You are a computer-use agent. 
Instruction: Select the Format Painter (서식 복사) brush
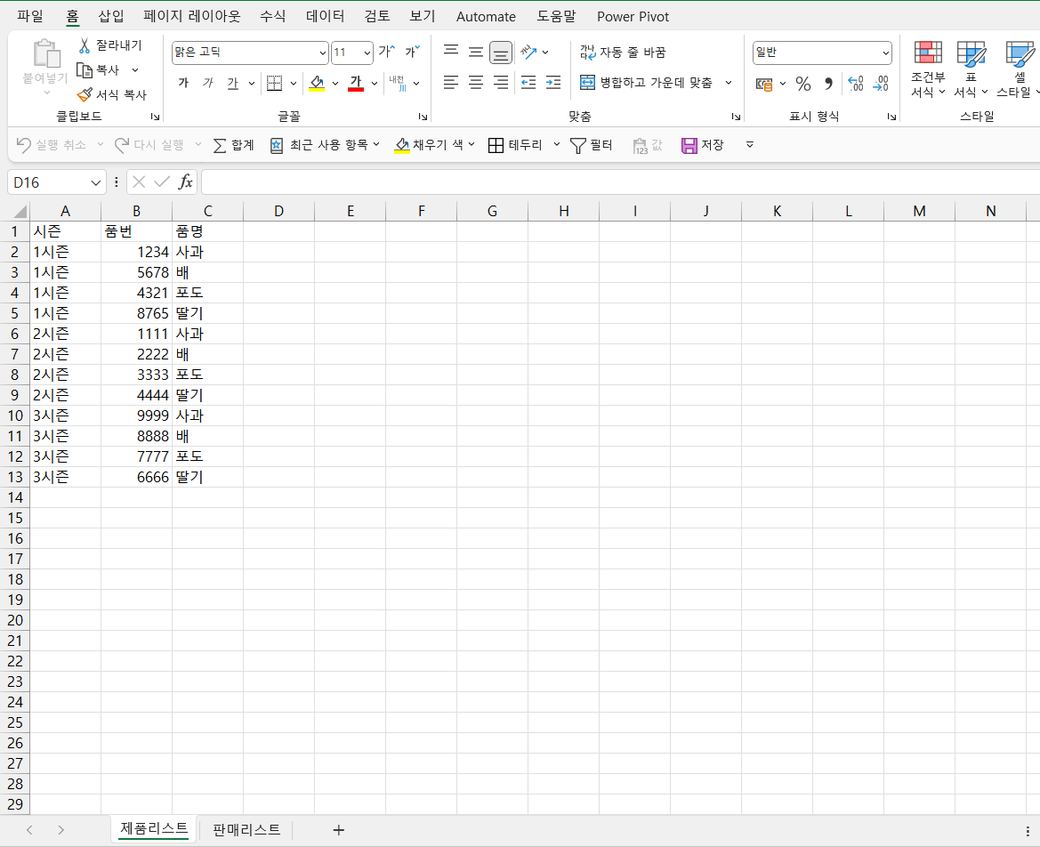point(85,95)
